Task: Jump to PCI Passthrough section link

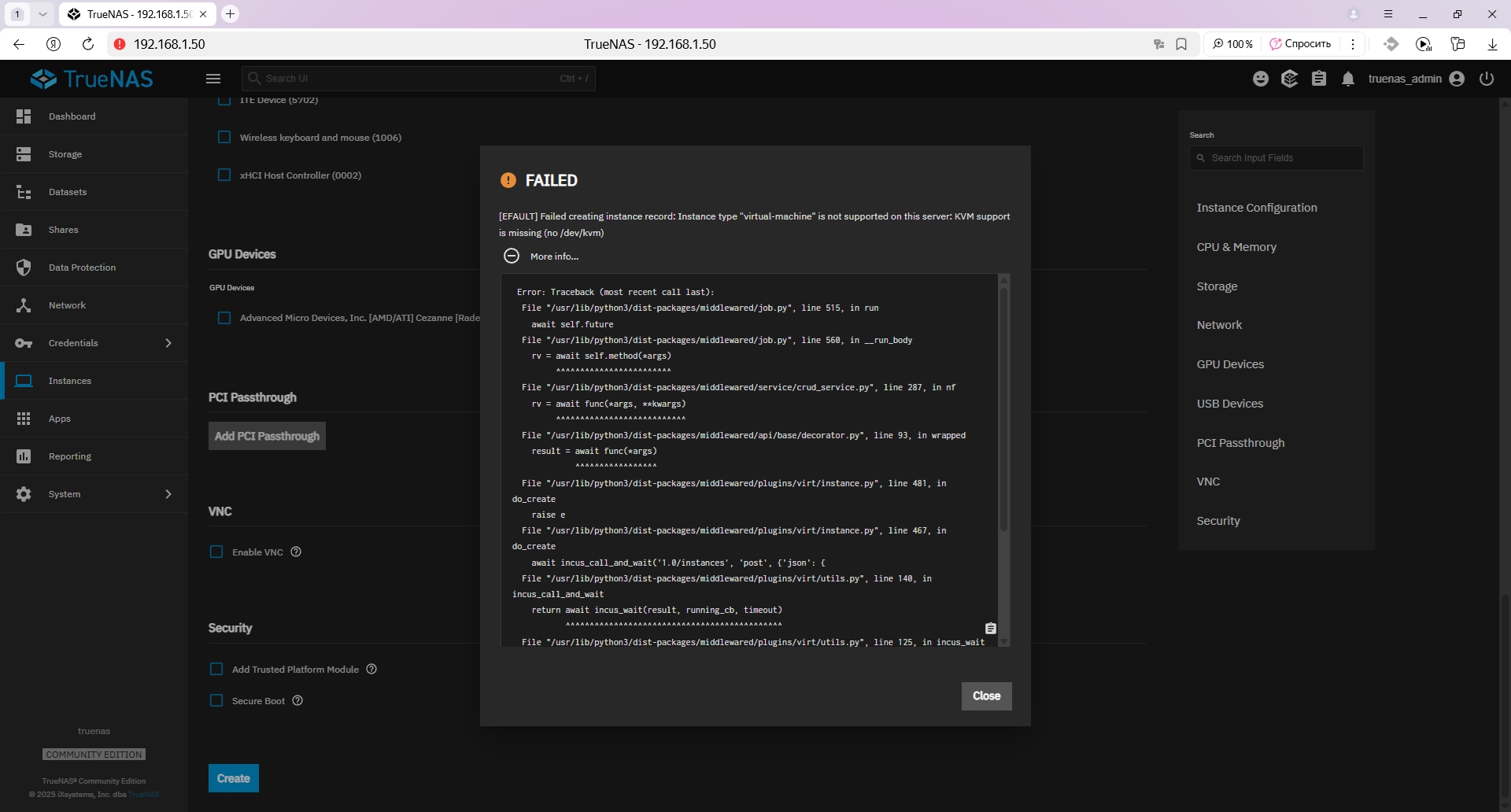Action: pos(1240,443)
